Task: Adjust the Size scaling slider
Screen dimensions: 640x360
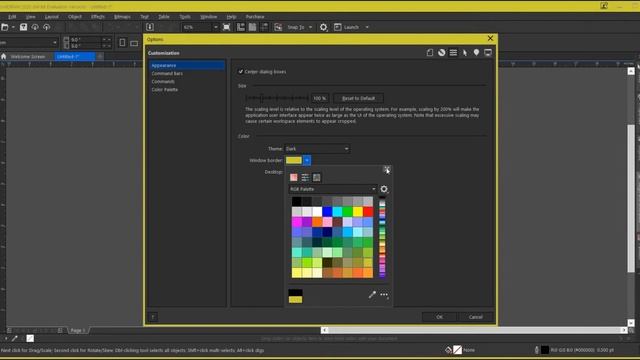Action: [x=276, y=98]
